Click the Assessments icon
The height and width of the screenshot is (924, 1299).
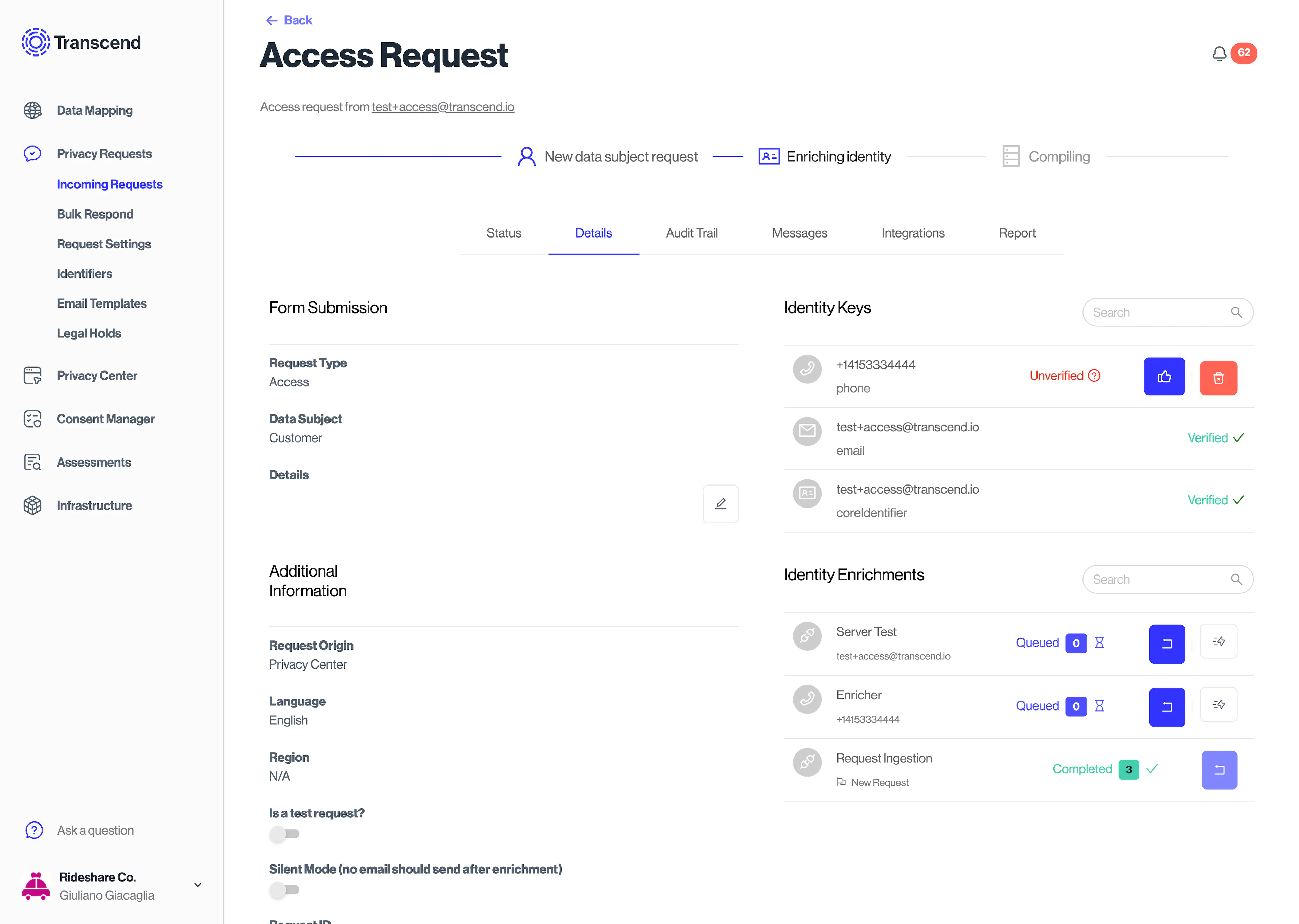(x=32, y=462)
